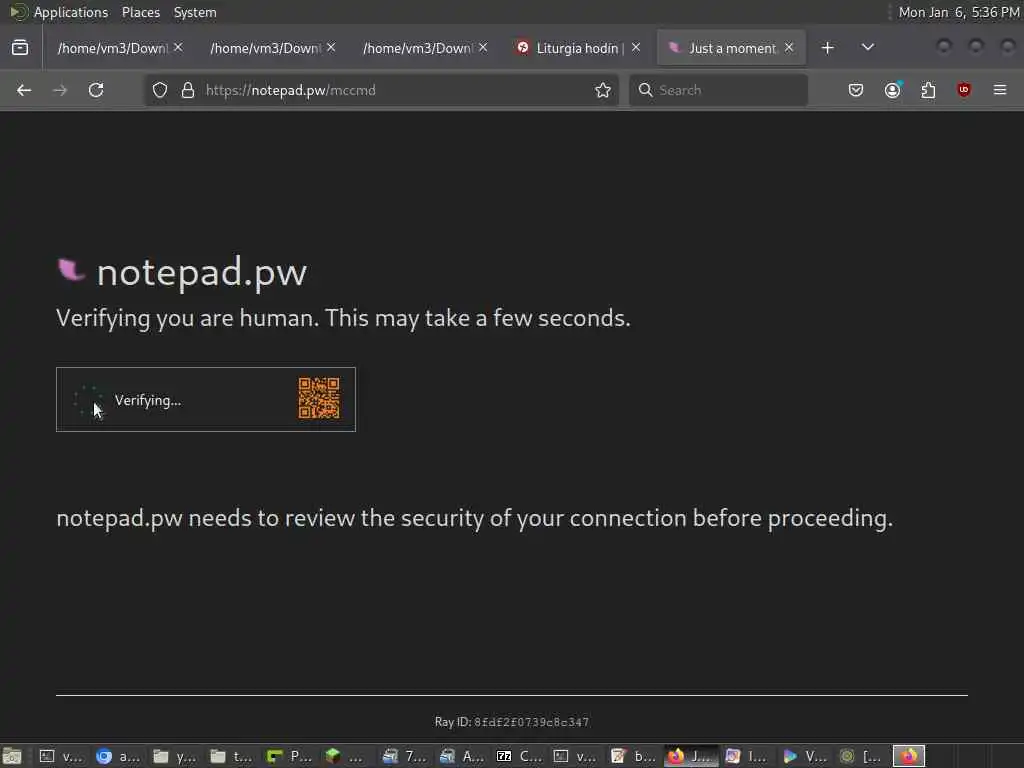Open the Extensions puzzle icon
The image size is (1024, 768).
[928, 90]
